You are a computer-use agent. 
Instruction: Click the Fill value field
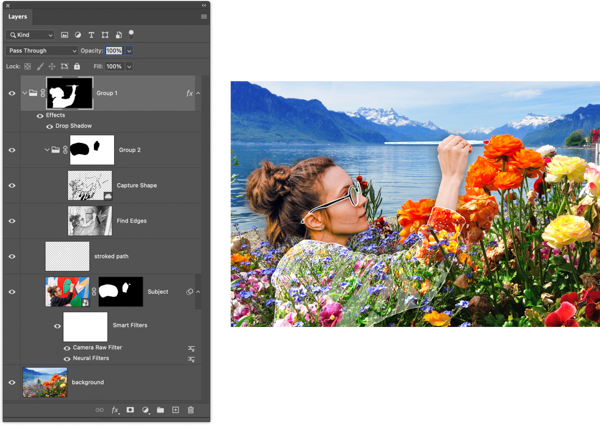click(114, 66)
